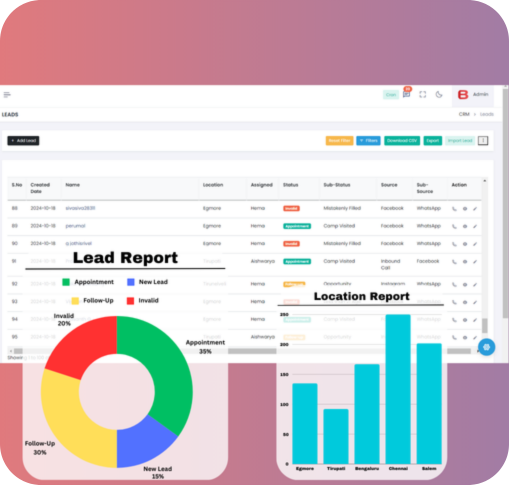Edit lead perumal with pencil icon

(475, 226)
